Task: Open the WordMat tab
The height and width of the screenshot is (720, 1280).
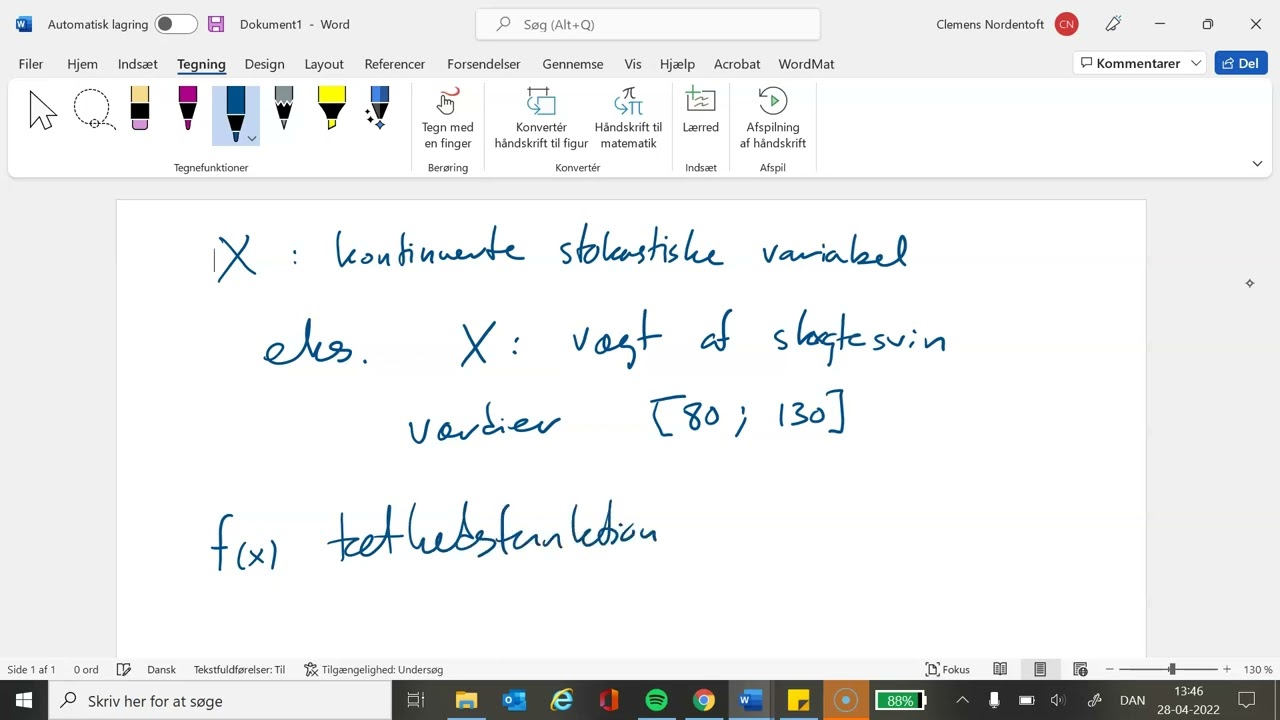Action: pos(806,64)
